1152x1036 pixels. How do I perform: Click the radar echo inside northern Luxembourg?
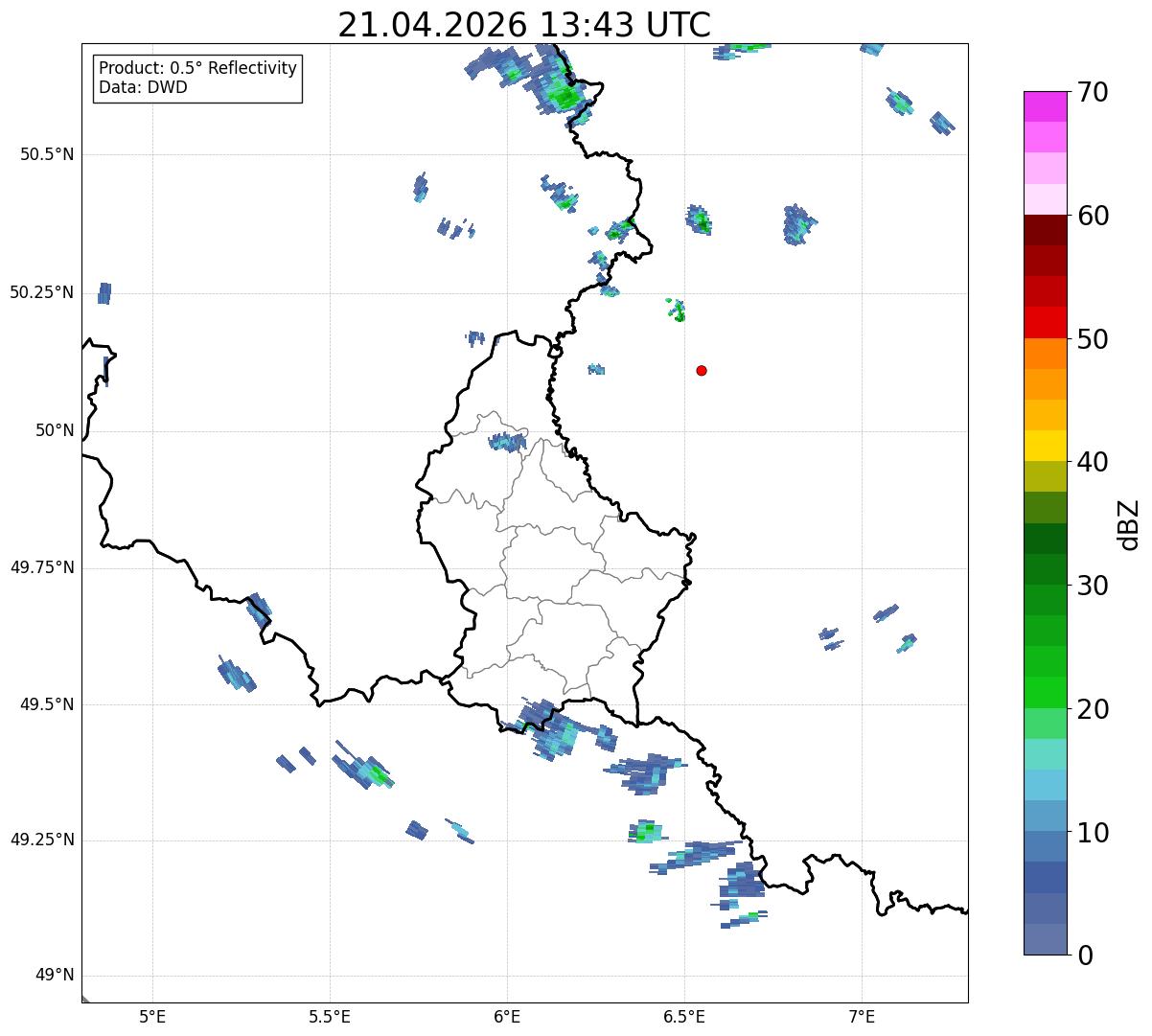[507, 442]
